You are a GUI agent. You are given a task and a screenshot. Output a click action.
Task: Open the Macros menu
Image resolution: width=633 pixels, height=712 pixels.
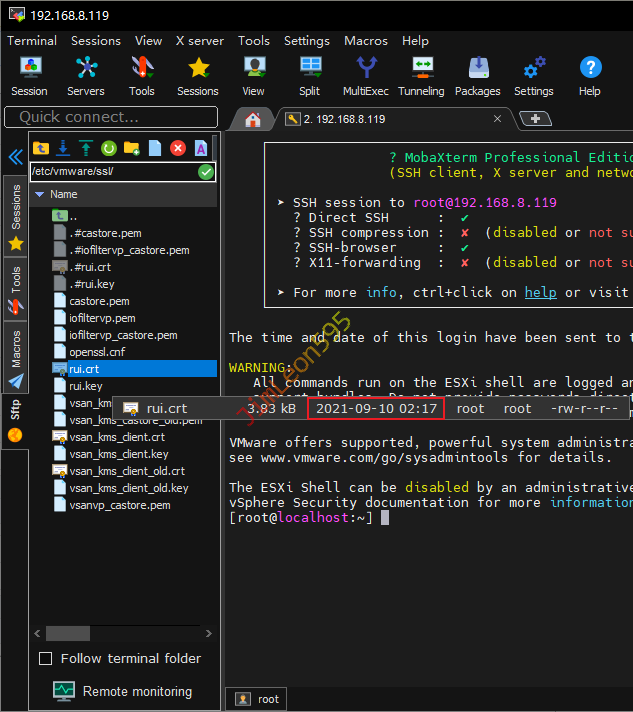coord(365,41)
